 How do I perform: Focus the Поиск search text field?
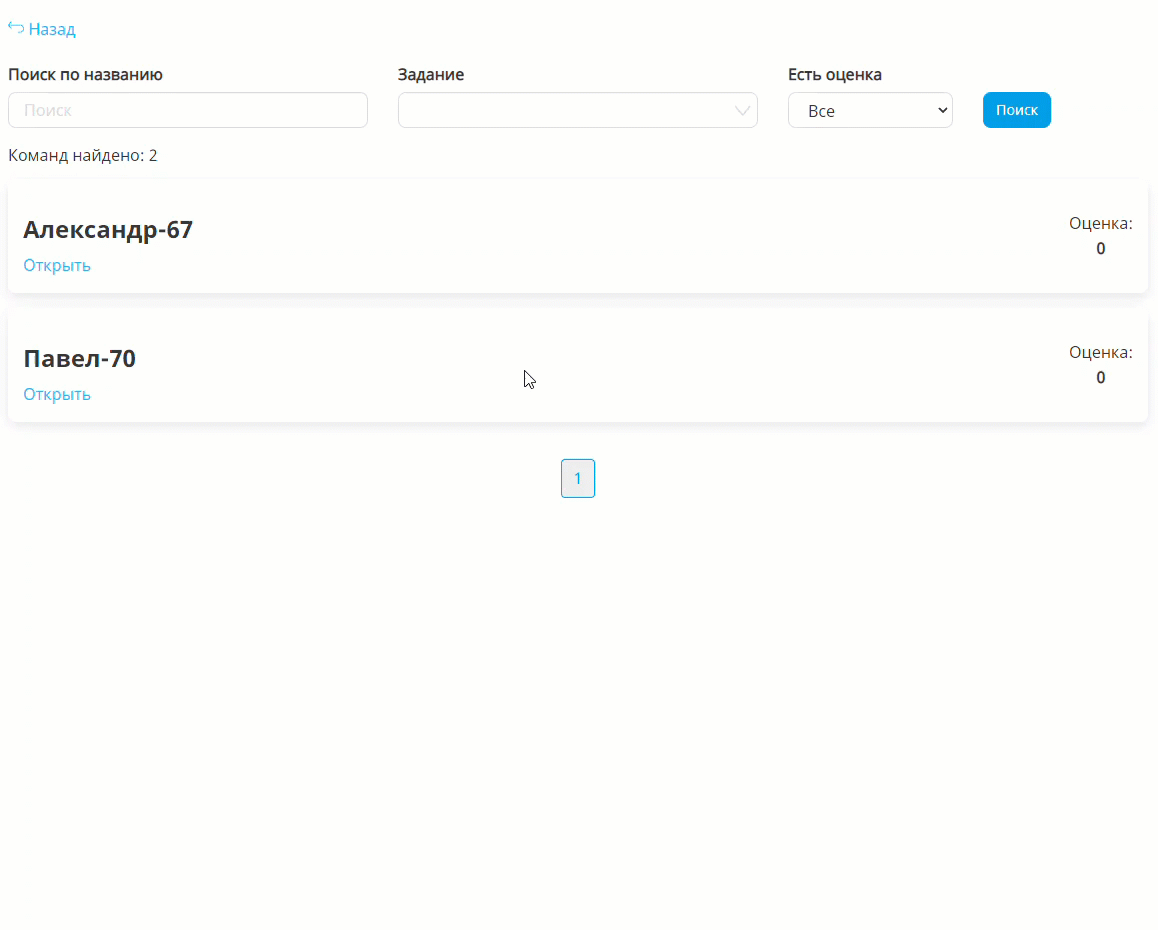click(x=188, y=110)
